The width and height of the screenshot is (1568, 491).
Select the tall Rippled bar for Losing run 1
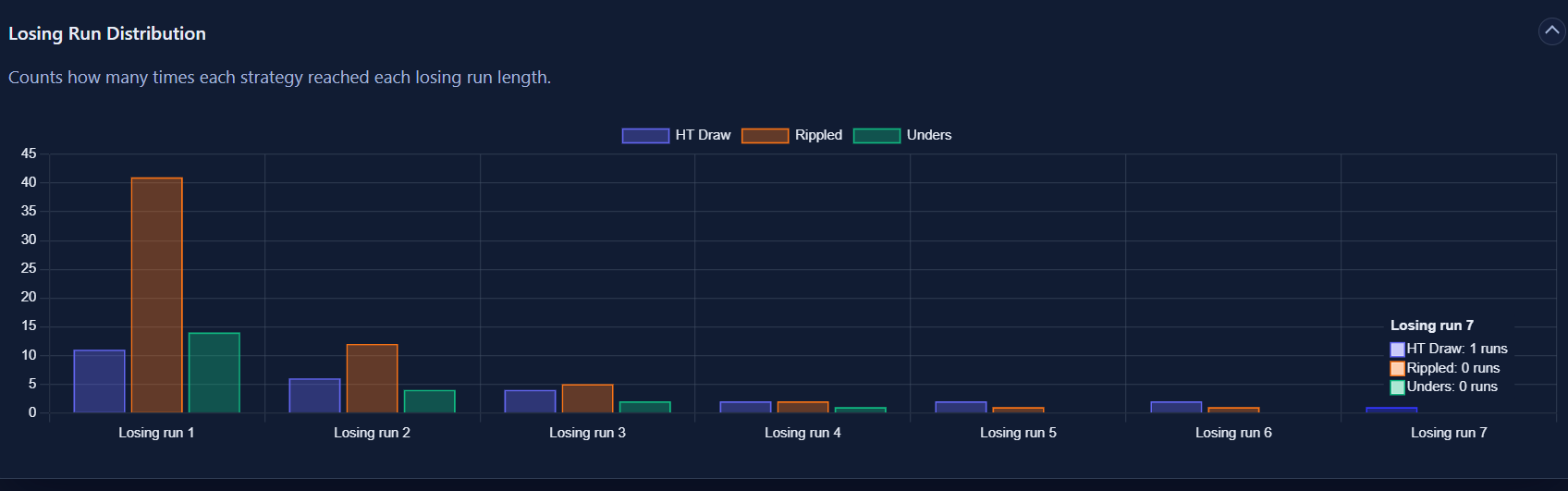(x=157, y=295)
